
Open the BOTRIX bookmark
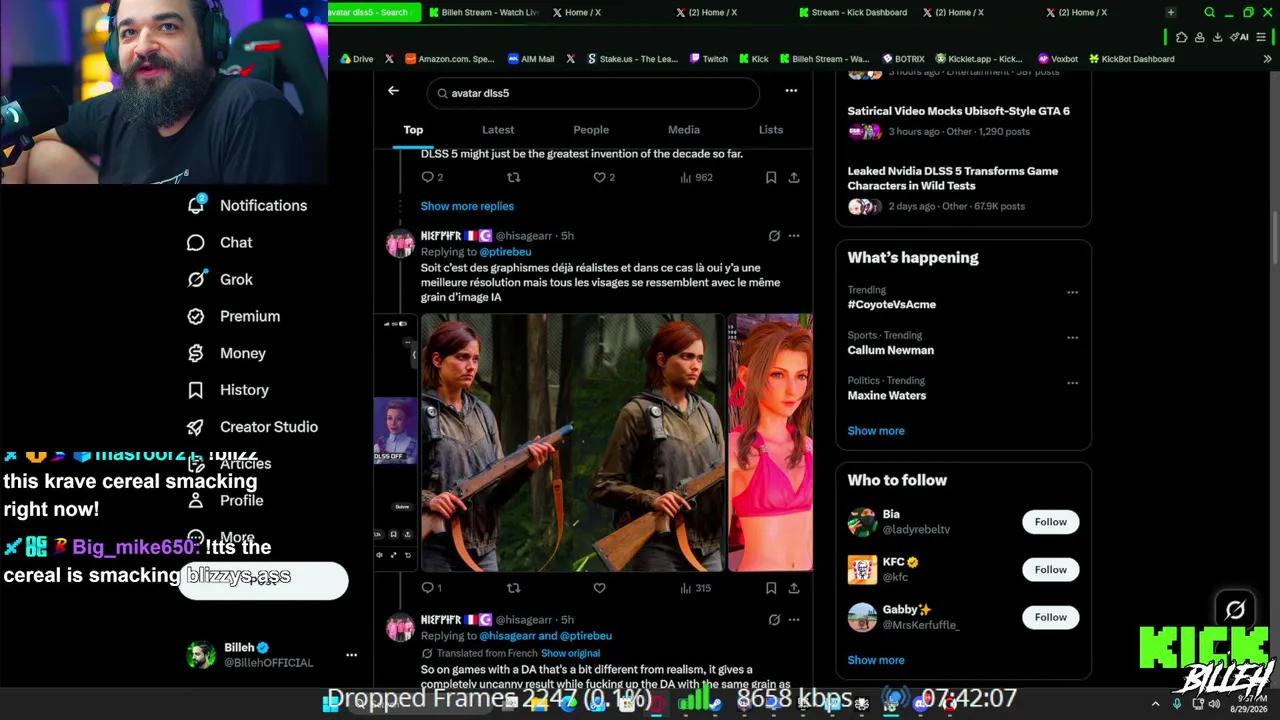(x=903, y=59)
